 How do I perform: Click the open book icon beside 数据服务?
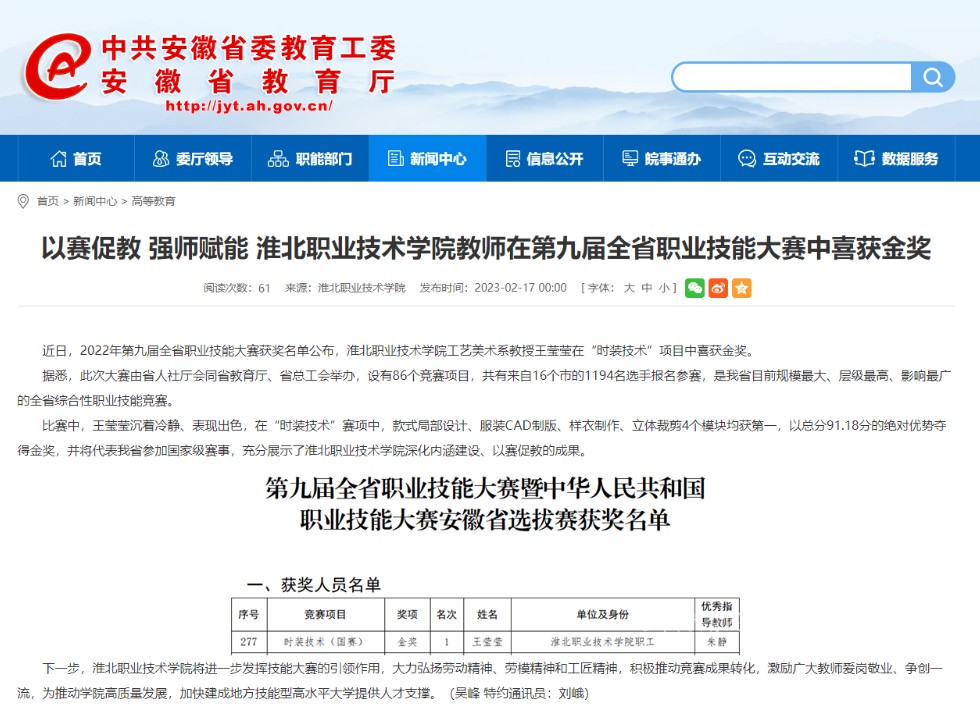[x=864, y=159]
